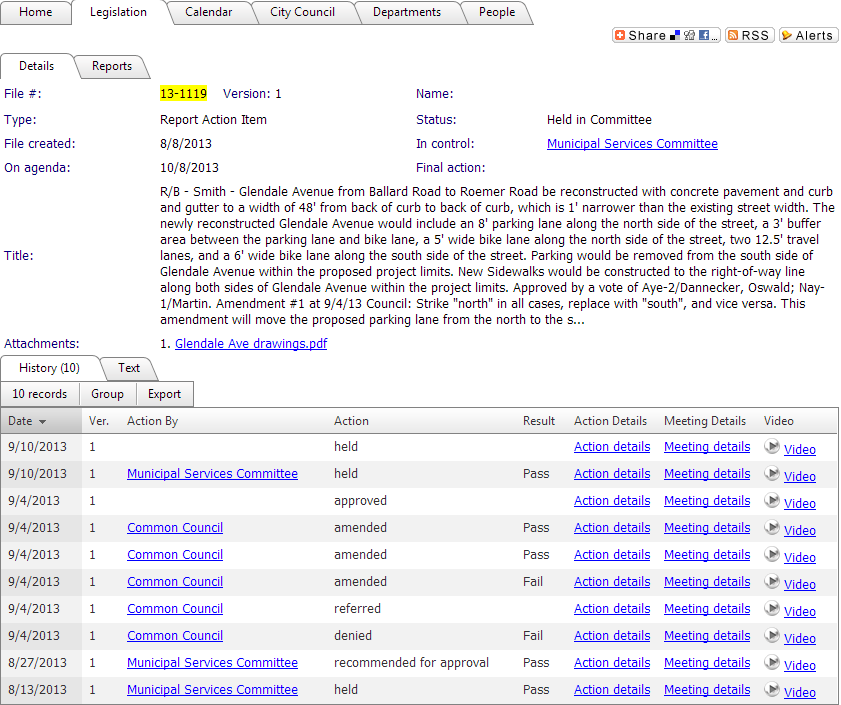
Task: Open In control Municipal Services Committee link
Action: coord(632,144)
